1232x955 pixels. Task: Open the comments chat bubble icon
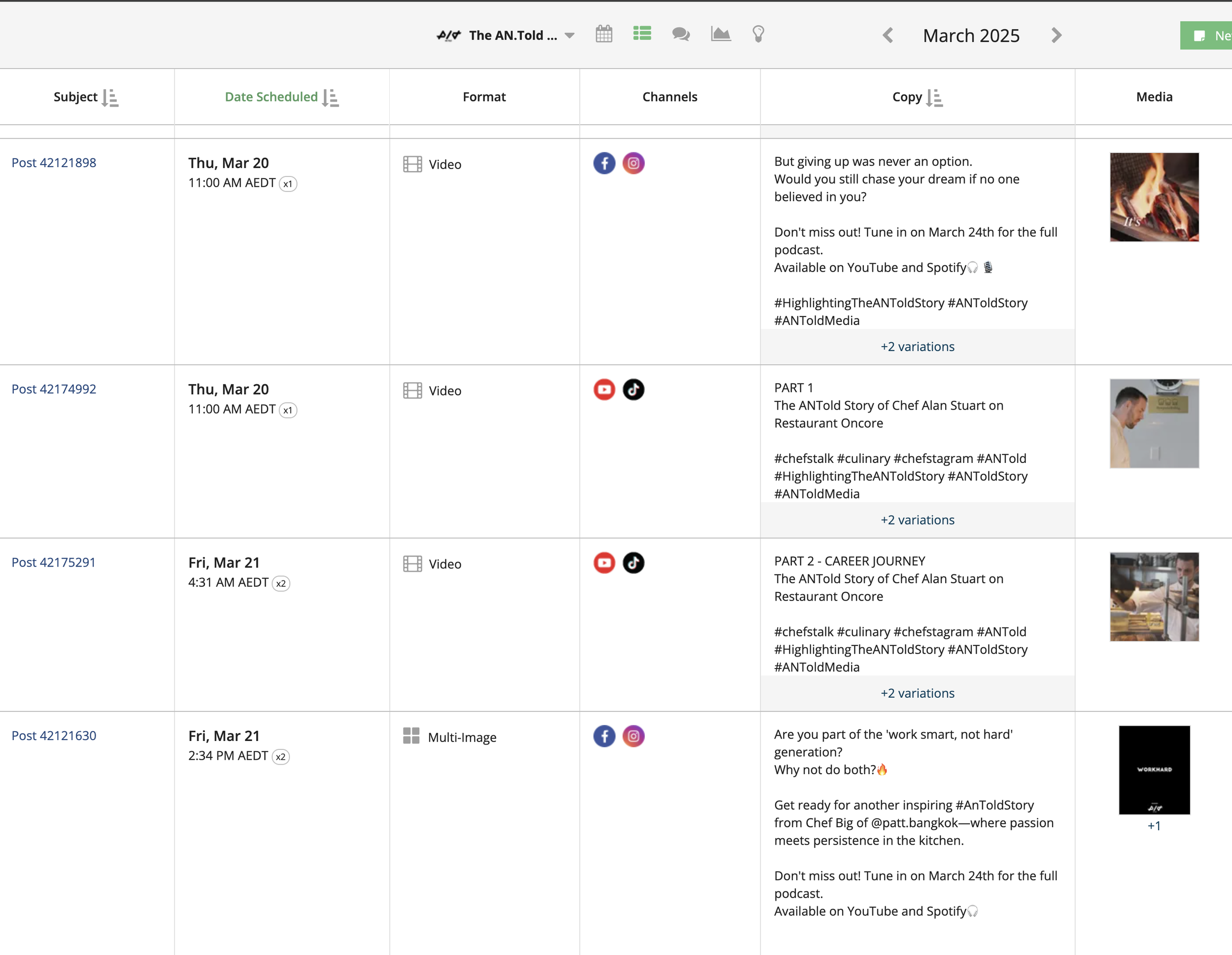[x=681, y=35]
